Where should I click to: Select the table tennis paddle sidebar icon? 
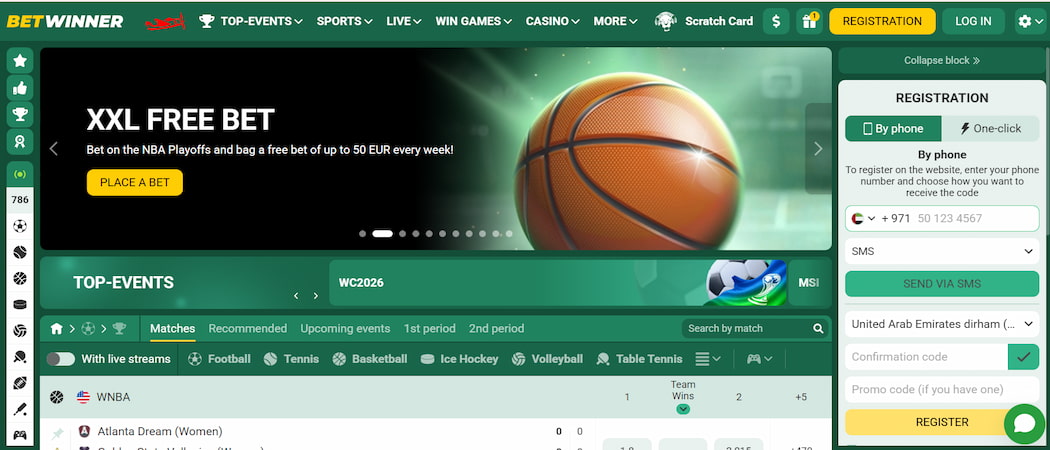pos(20,357)
